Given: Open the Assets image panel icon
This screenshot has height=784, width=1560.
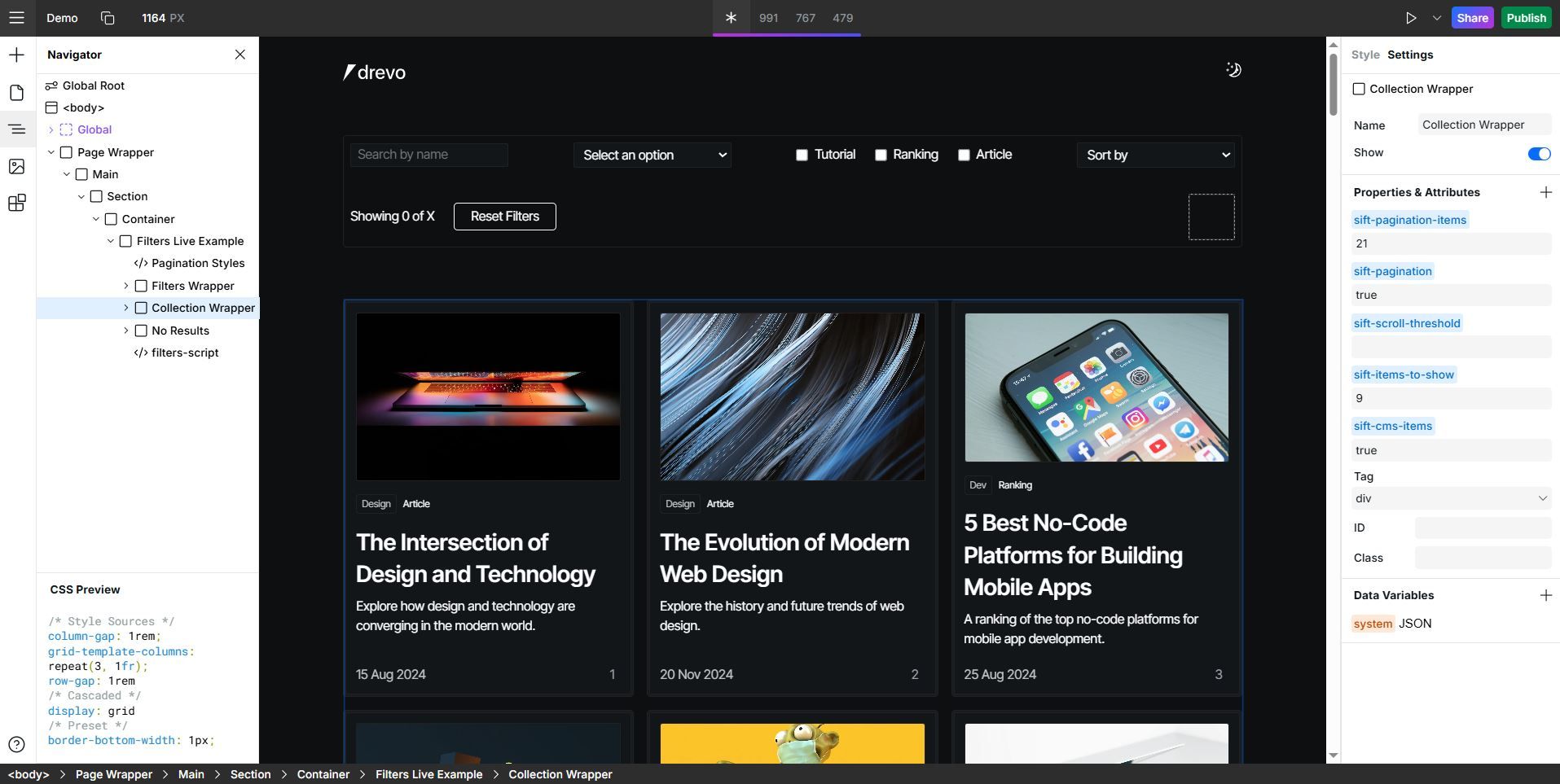Looking at the screenshot, I should pyautogui.click(x=16, y=167).
